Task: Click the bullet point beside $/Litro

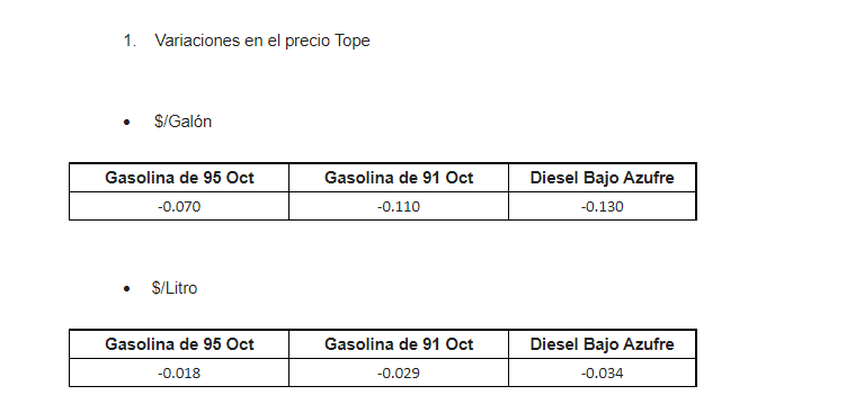Action: coord(127,289)
